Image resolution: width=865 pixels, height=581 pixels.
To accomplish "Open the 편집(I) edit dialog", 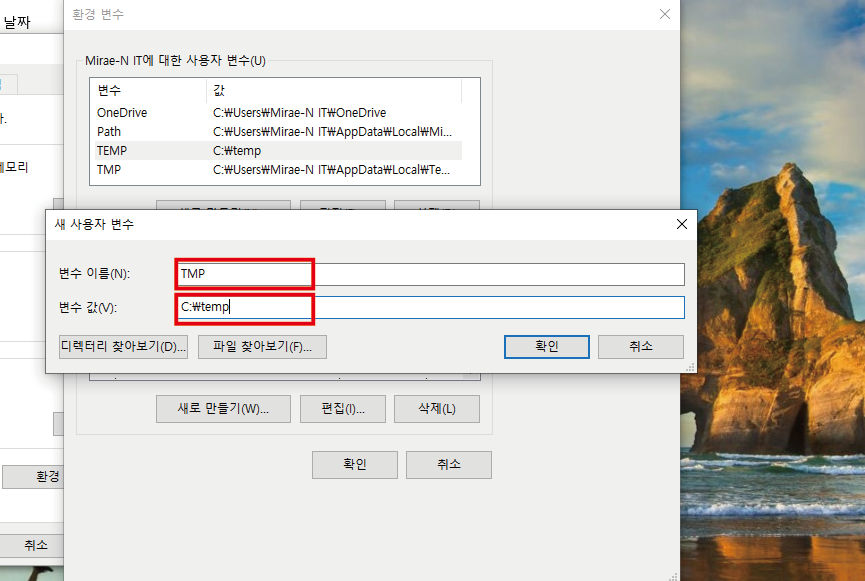I will [x=342, y=408].
